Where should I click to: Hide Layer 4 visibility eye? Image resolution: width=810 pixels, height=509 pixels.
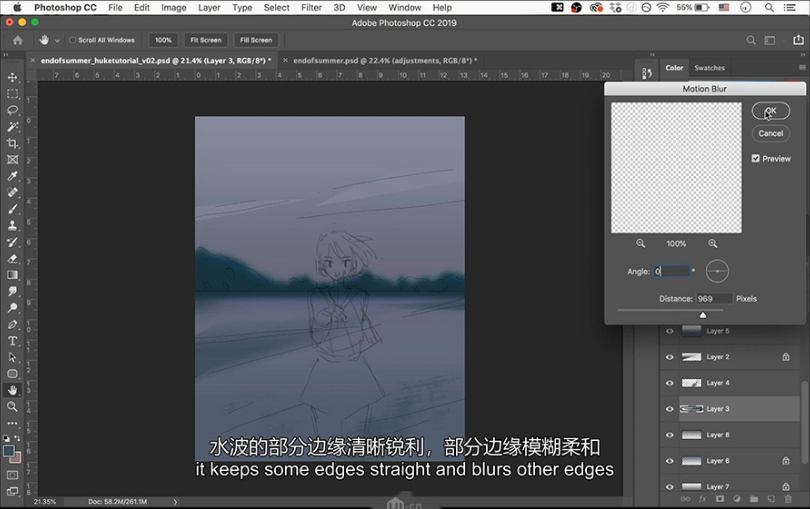670,383
